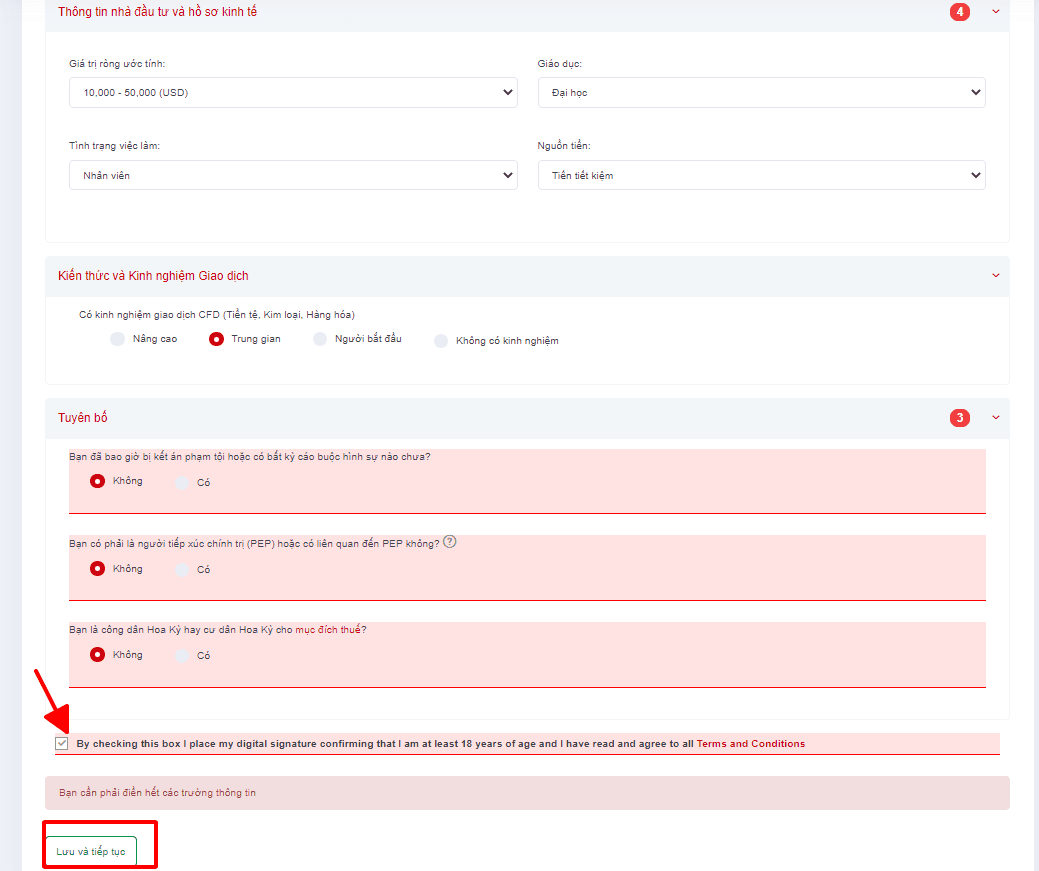Screen dimensions: 1039x871
Task: Collapse the Kiến thức và Kinh nghiệm Giao dịch chevron
Action: (x=995, y=275)
